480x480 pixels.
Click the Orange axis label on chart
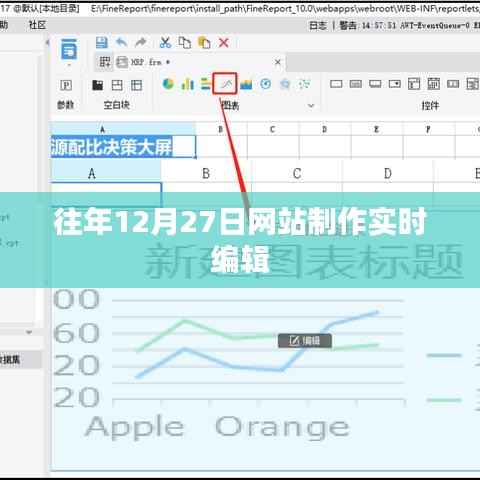point(282,428)
